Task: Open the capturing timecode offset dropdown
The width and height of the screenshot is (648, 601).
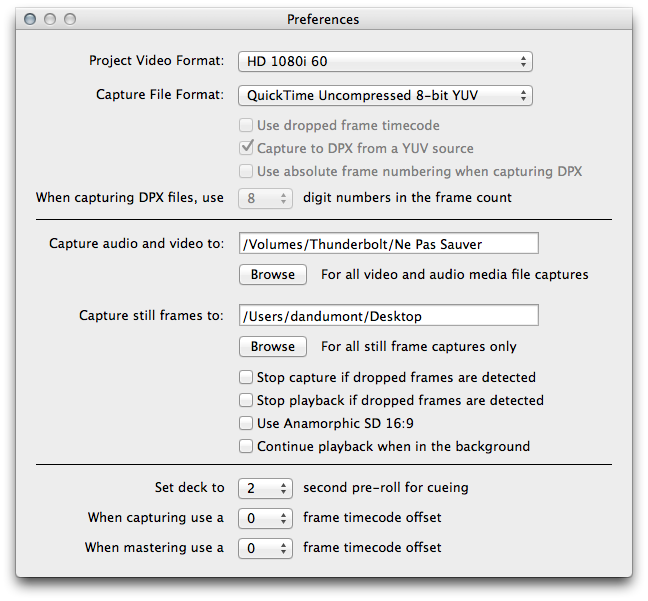Action: point(265,518)
